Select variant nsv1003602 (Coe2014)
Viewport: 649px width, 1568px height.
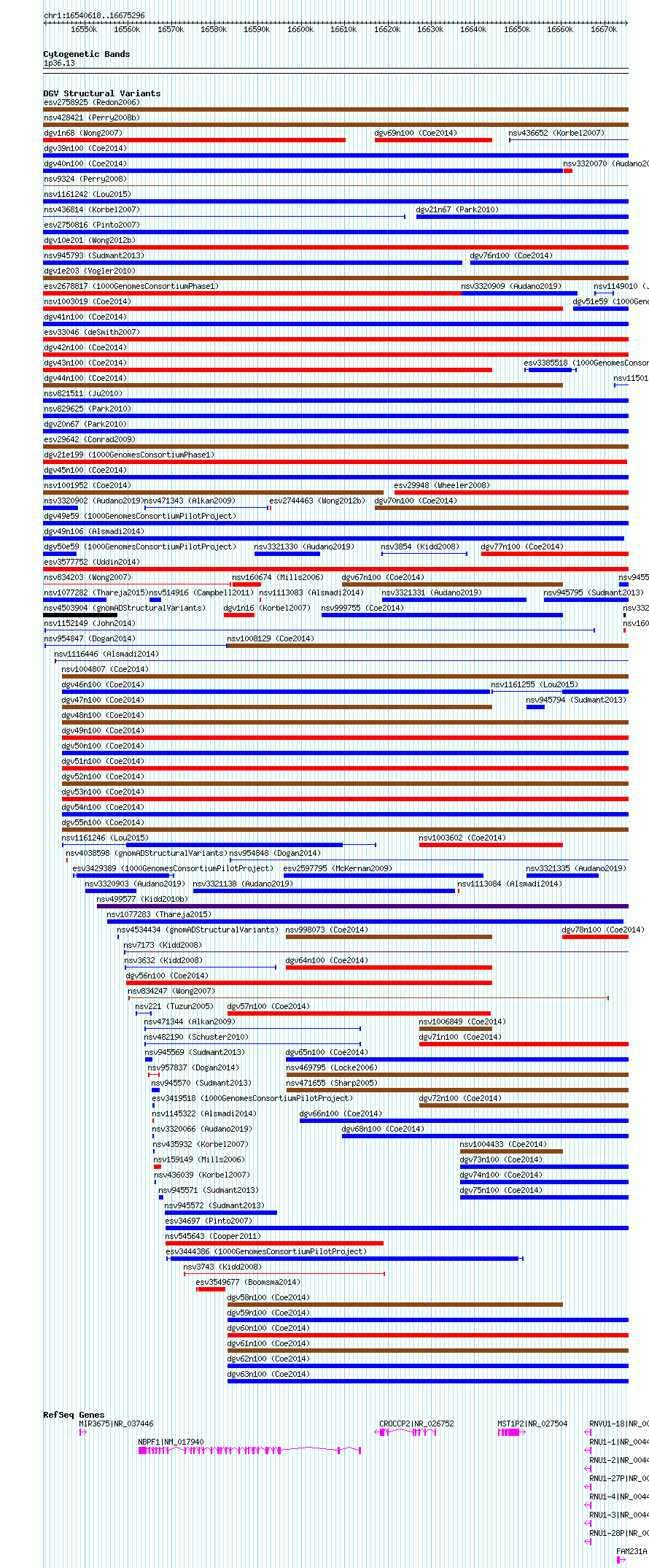(462, 838)
